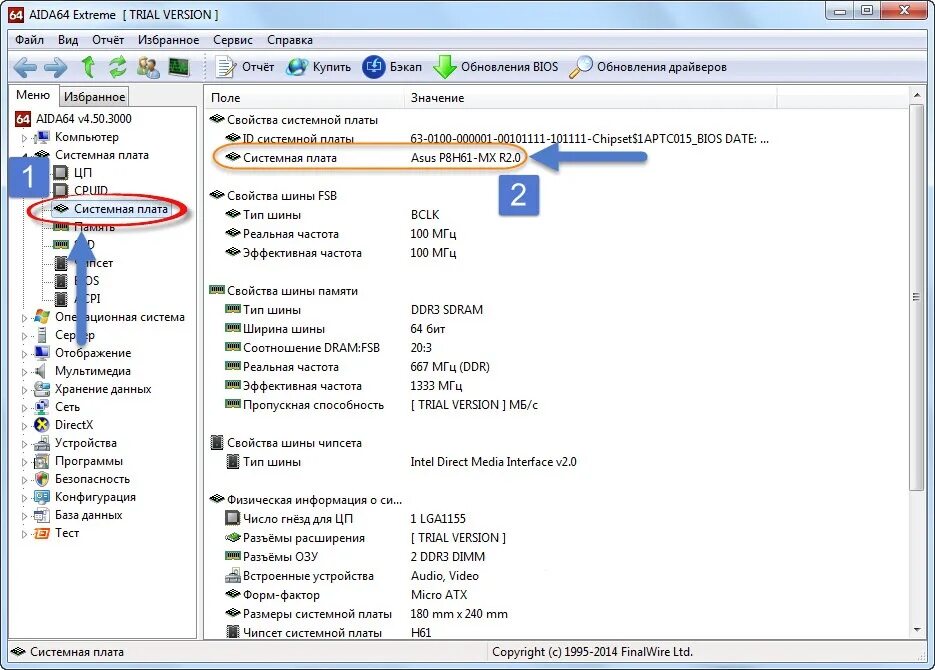Select the Intel Direct Media Interface v2.0 value
The image size is (935, 670).
(493, 462)
